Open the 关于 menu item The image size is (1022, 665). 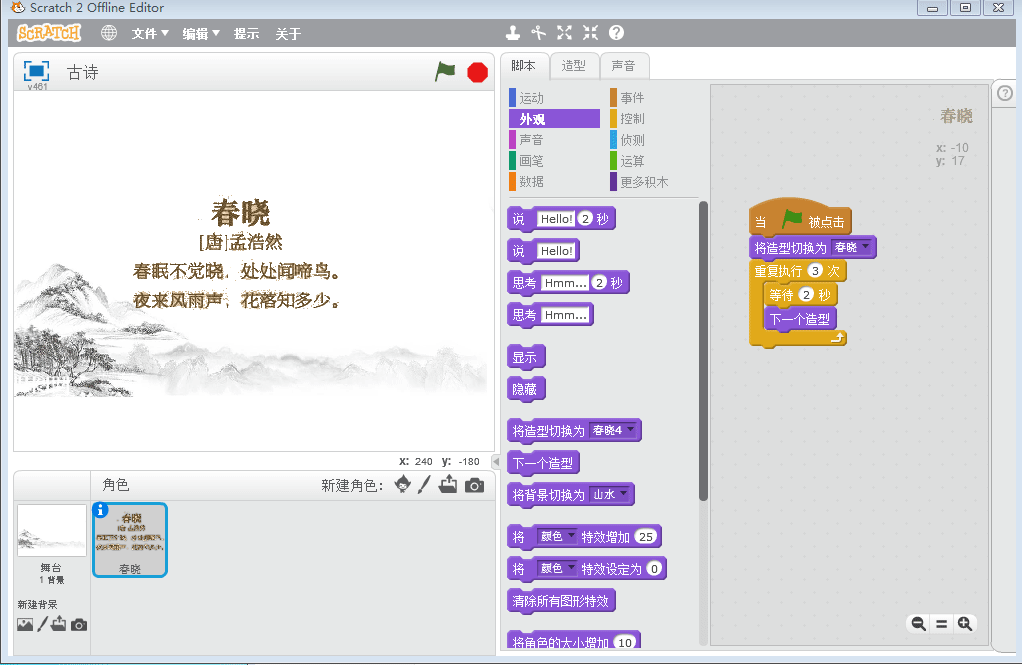[288, 33]
